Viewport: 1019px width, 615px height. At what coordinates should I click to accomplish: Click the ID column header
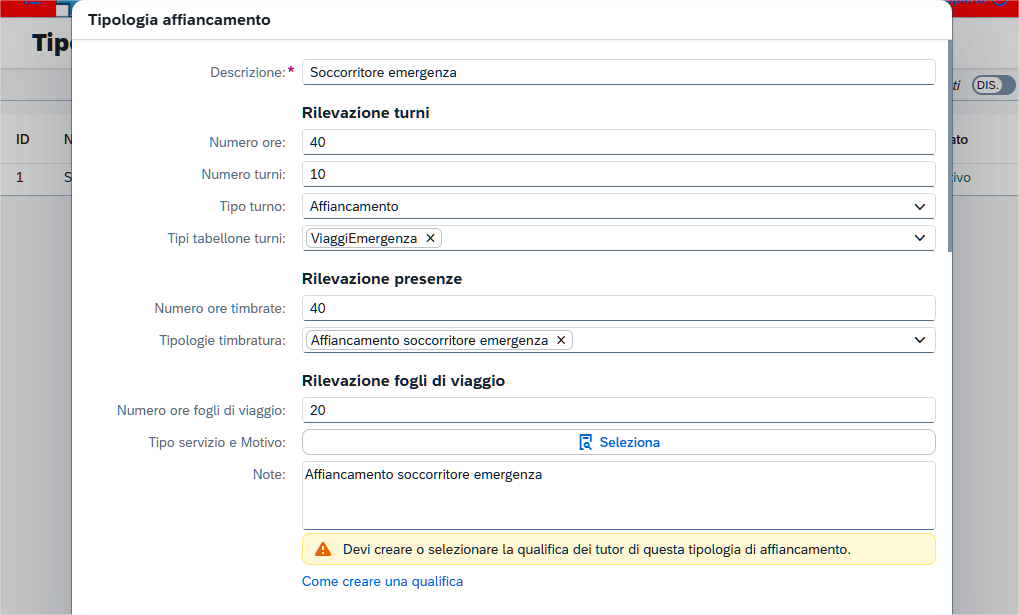point(23,140)
